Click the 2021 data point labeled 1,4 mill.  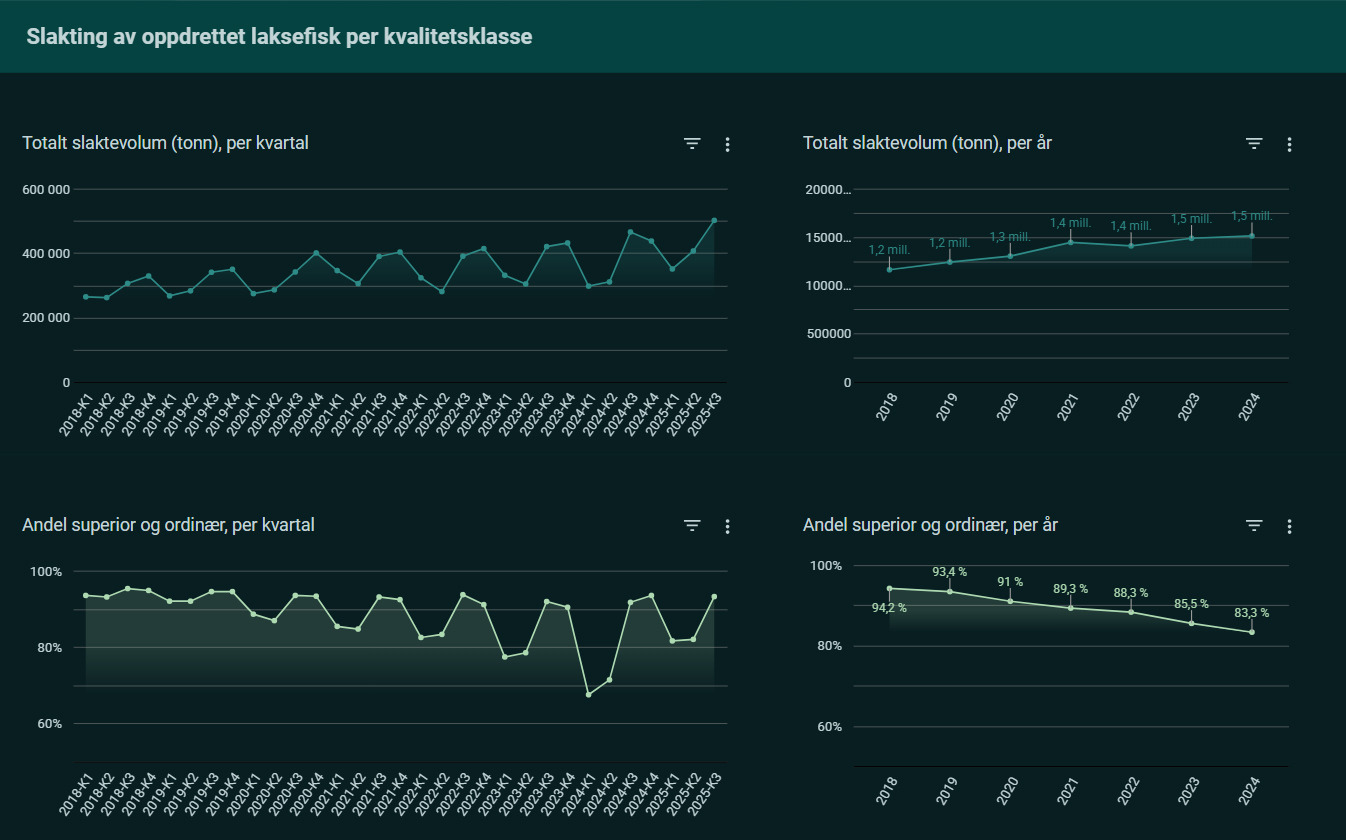click(1070, 242)
